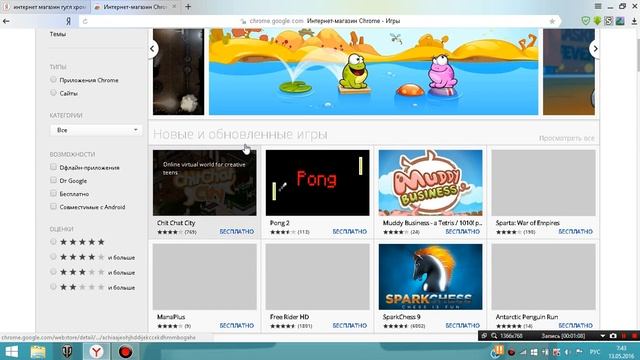Viewport: 640px width, 360px height.
Task: Take a screenshot with recorder camera icon
Action: pos(613,336)
